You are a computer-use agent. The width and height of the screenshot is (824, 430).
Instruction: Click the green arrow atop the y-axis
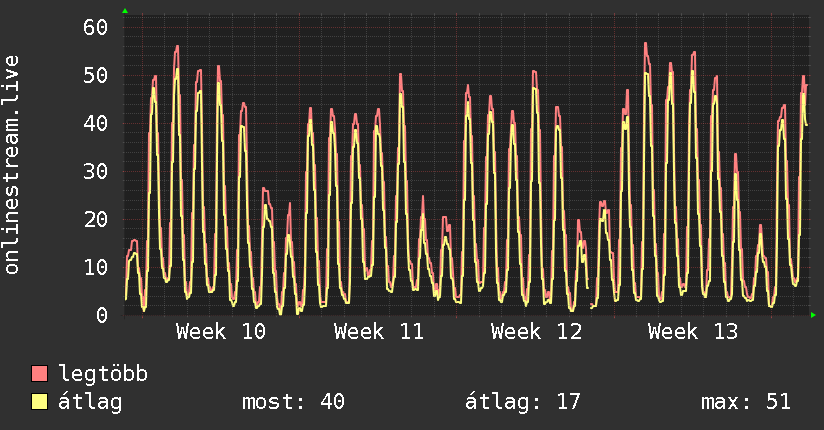pos(124,11)
